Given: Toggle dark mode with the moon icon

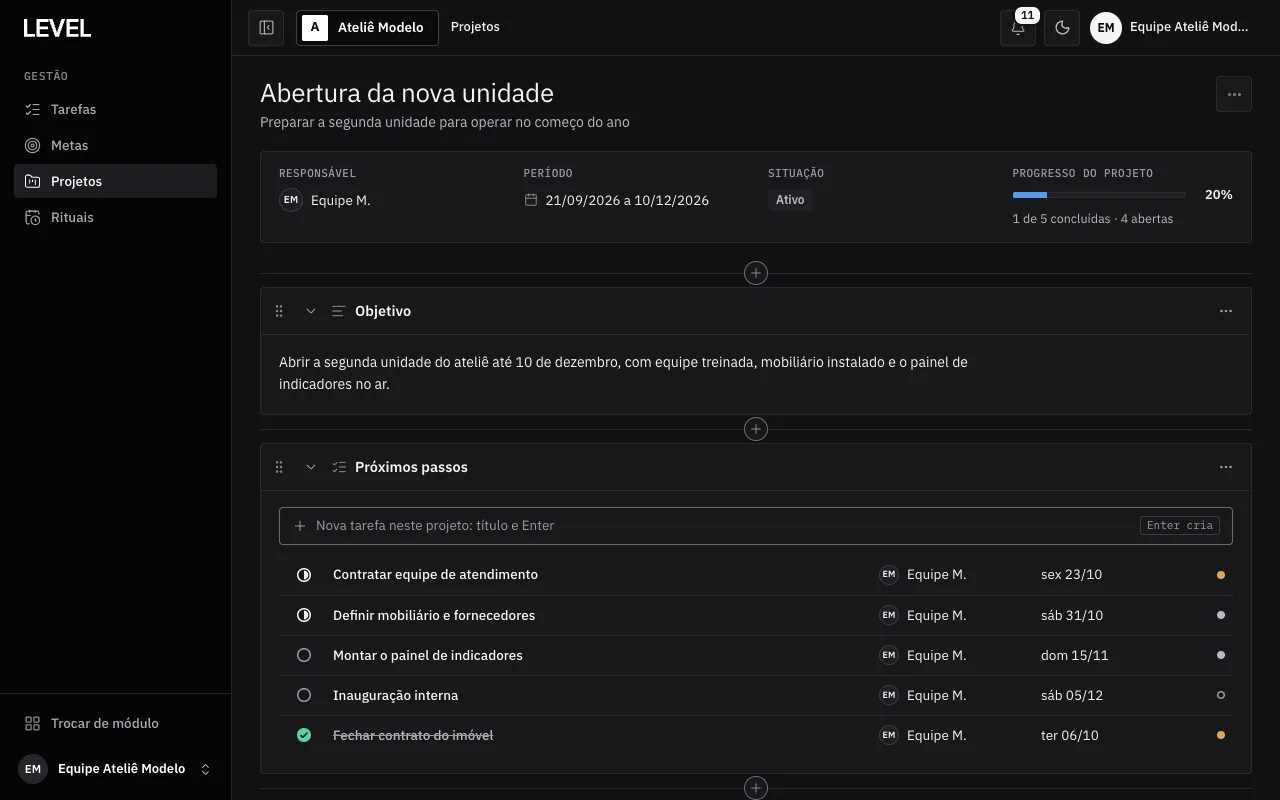Looking at the screenshot, I should (x=1062, y=28).
